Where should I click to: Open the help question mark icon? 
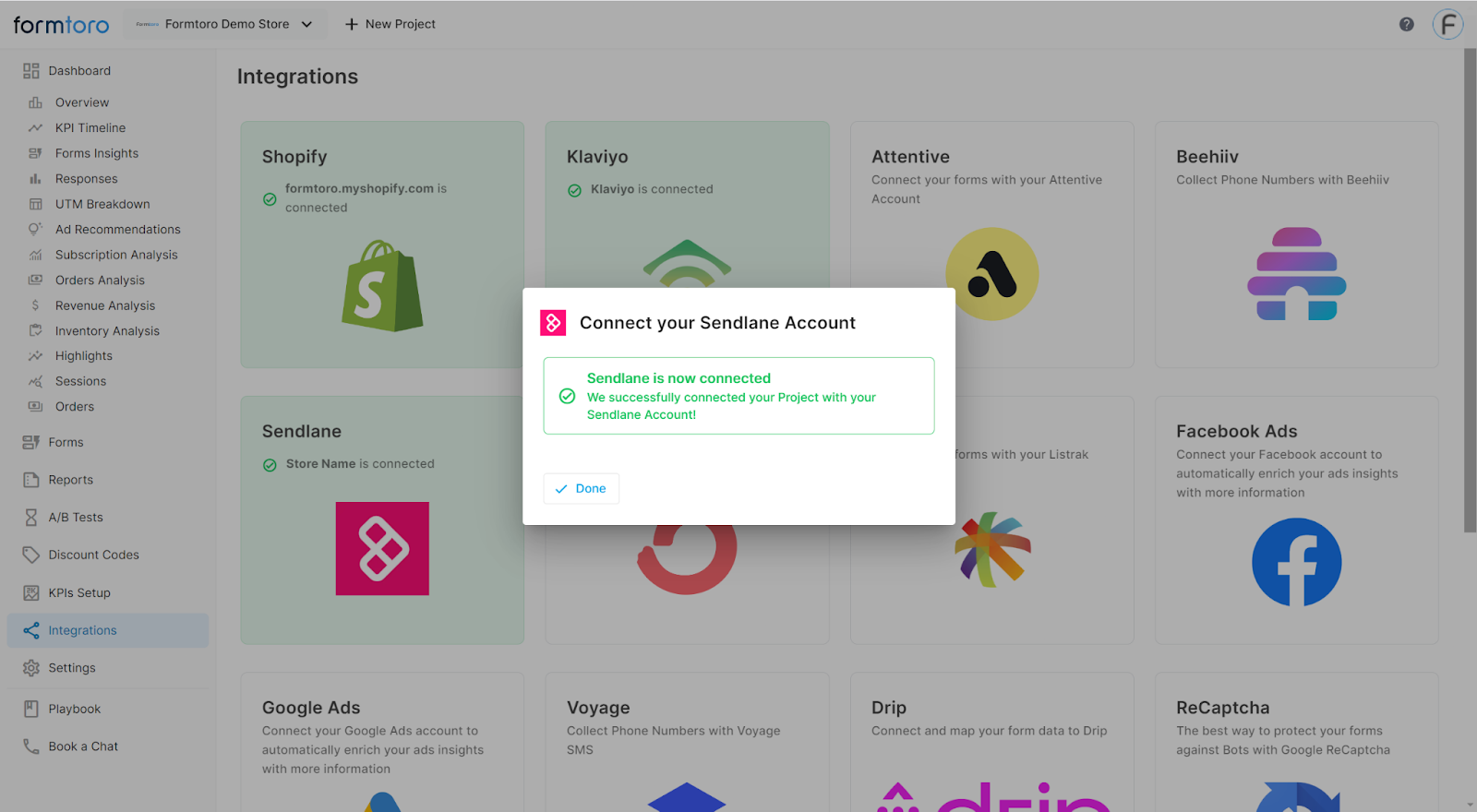[1406, 24]
